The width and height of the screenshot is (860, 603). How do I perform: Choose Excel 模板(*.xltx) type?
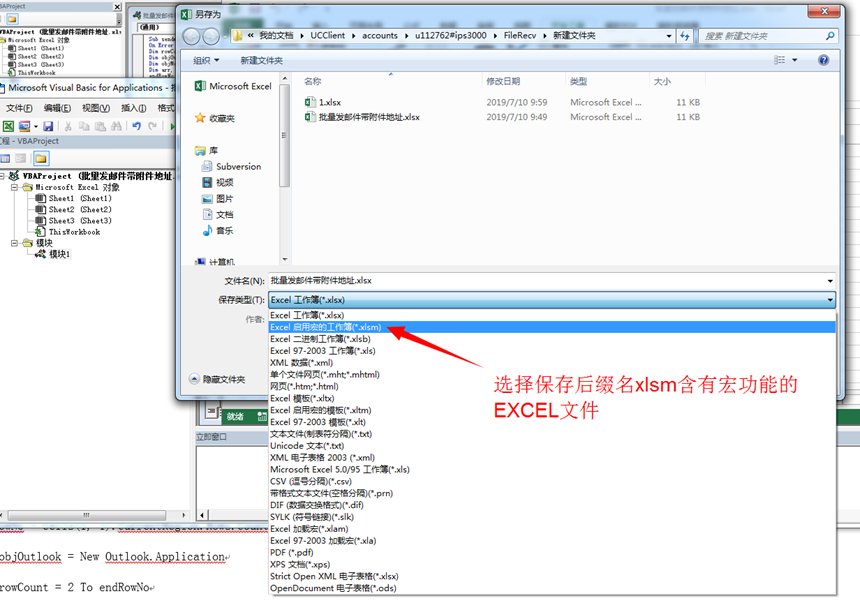pos(552,398)
